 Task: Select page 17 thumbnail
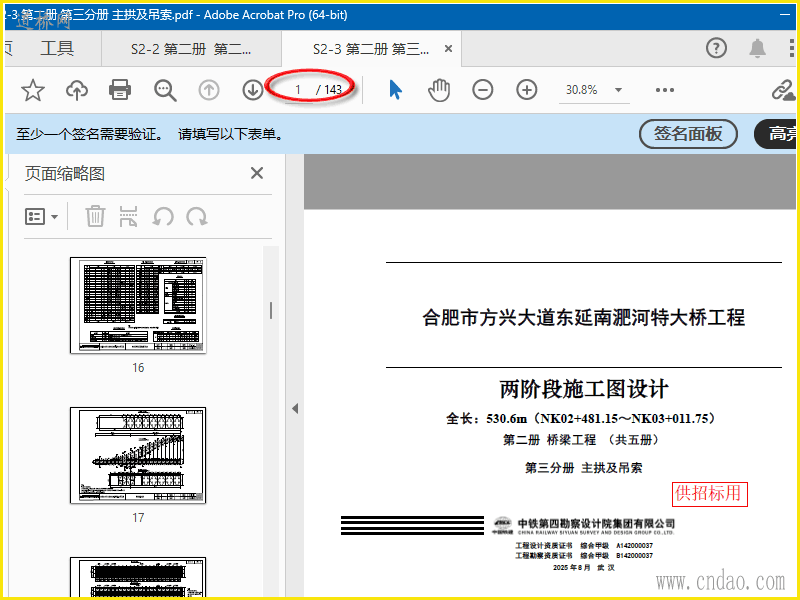tap(138, 455)
